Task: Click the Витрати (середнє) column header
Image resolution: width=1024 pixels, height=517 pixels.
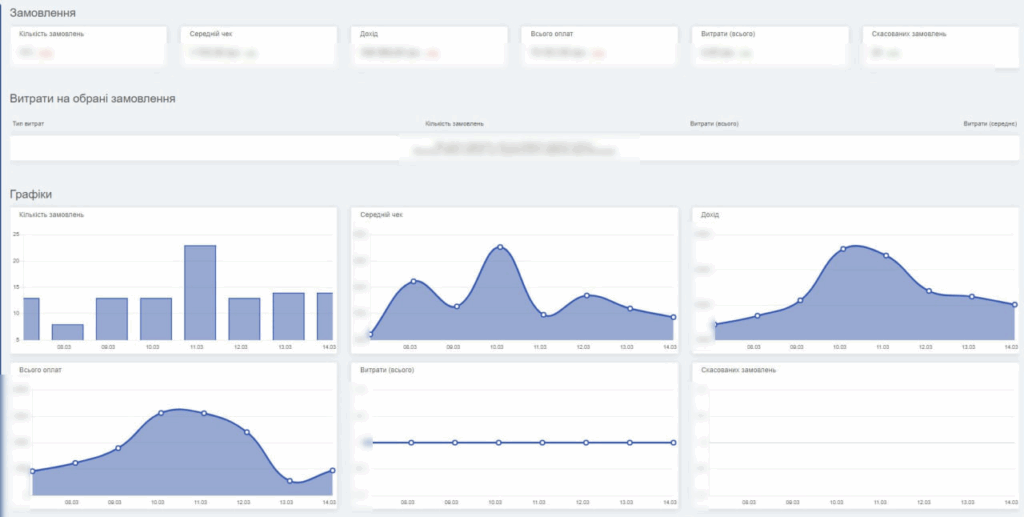Action: tap(990, 124)
